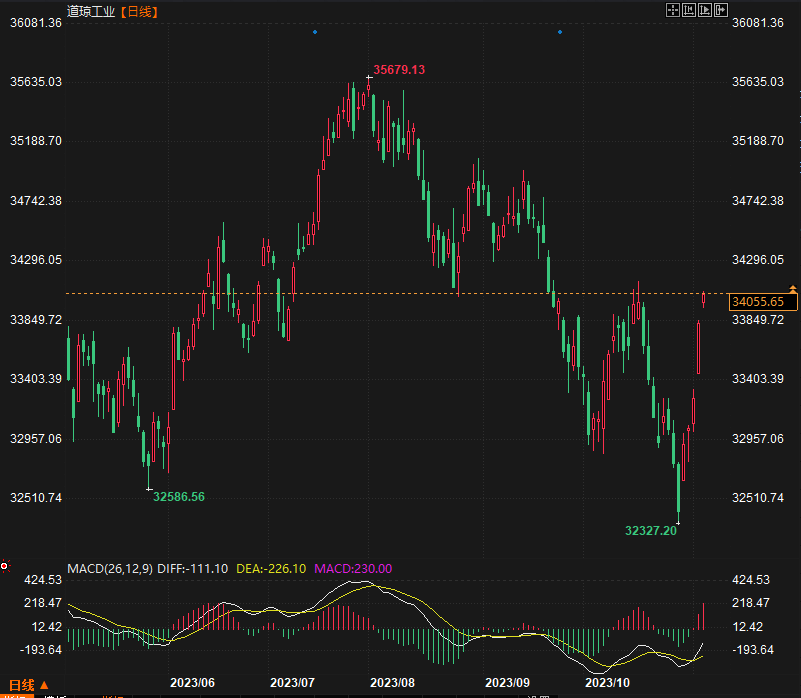
Task: Click the exit arrow icon in chart toolbar
Action: coord(721,10)
